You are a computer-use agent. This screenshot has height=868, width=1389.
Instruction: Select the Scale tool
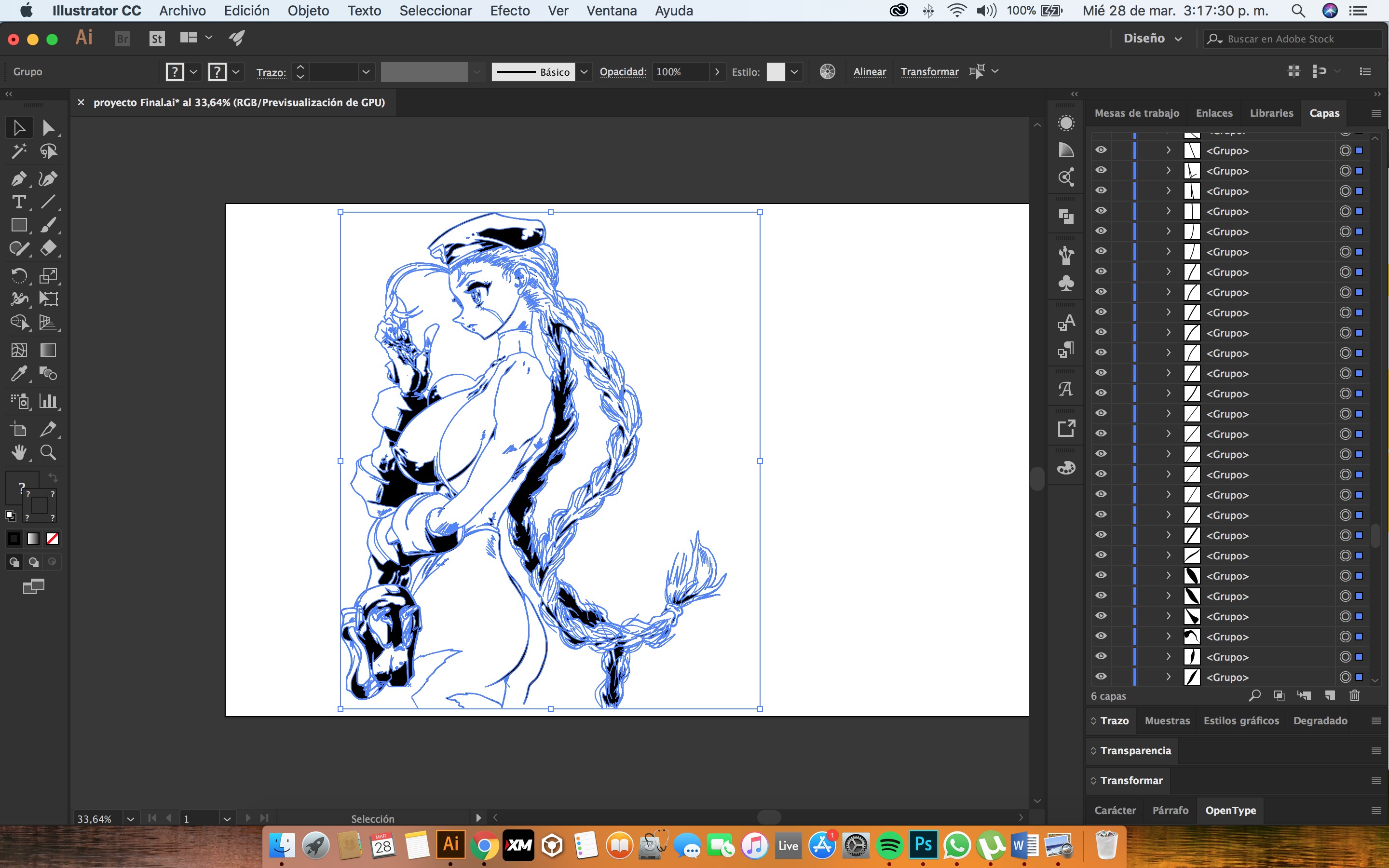pyautogui.click(x=49, y=275)
